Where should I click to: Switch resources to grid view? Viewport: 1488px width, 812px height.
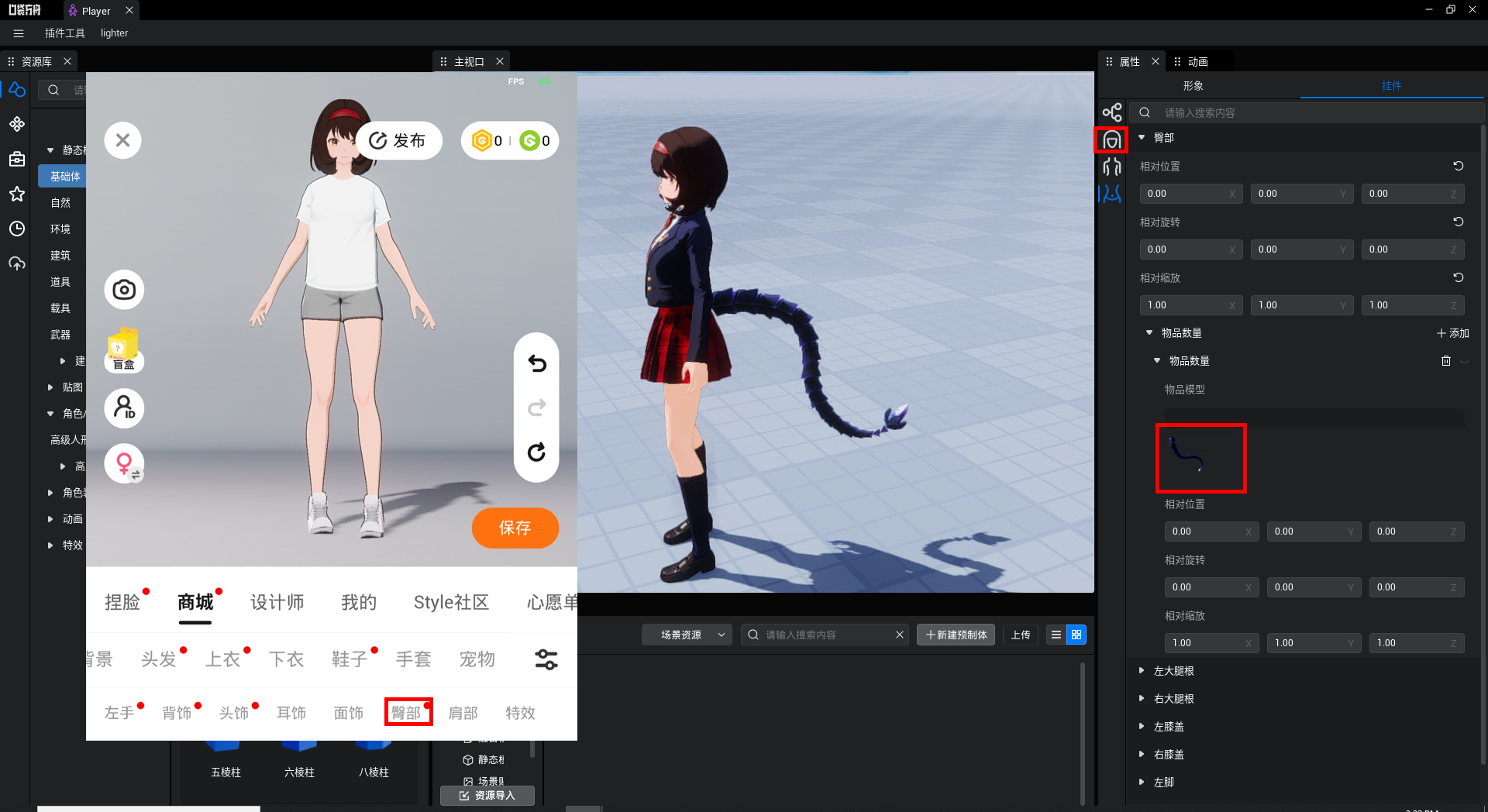click(1076, 635)
